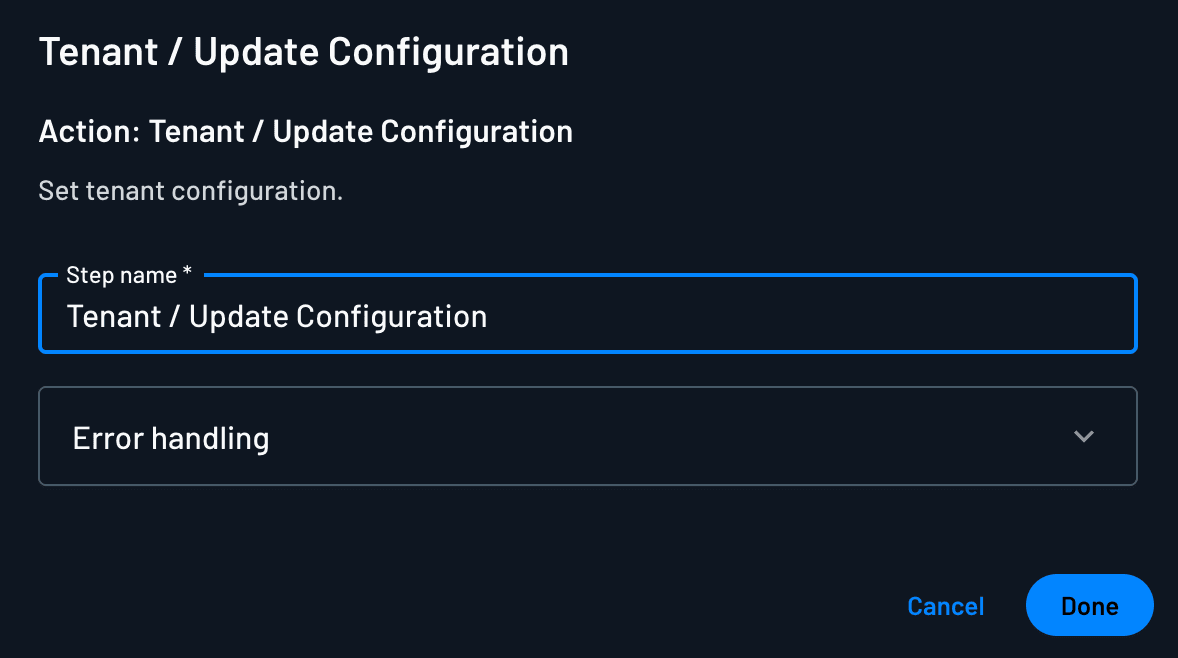1178x658 pixels.
Task: Click the Tenant / Update Configuration dialog title
Action: click(303, 51)
